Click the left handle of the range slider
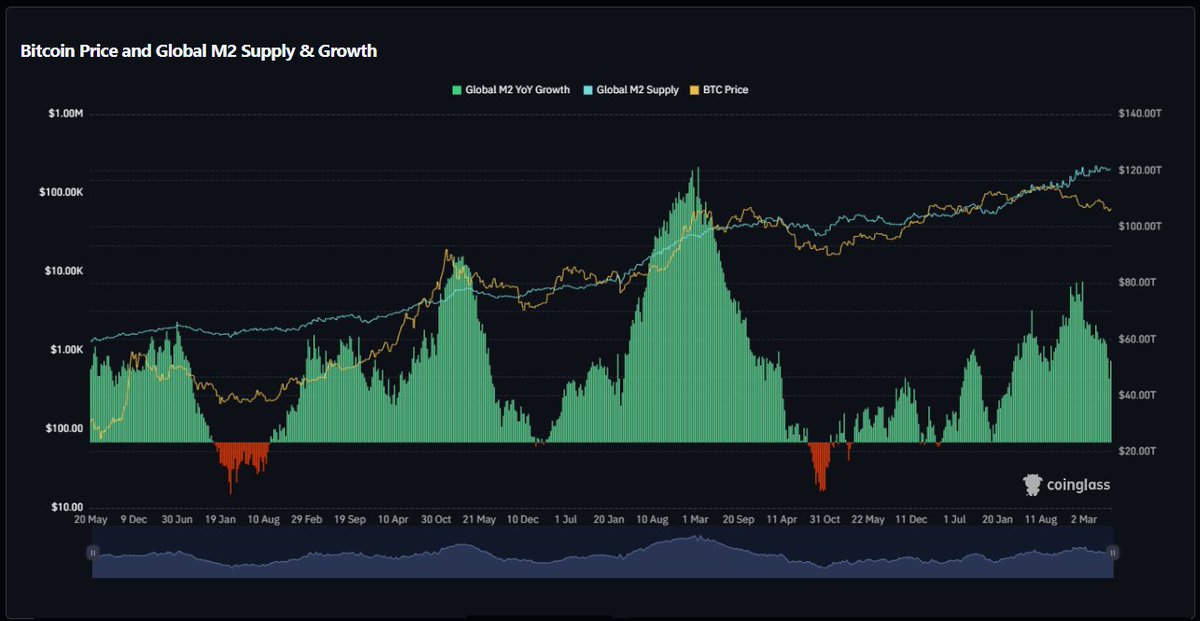 [x=93, y=552]
